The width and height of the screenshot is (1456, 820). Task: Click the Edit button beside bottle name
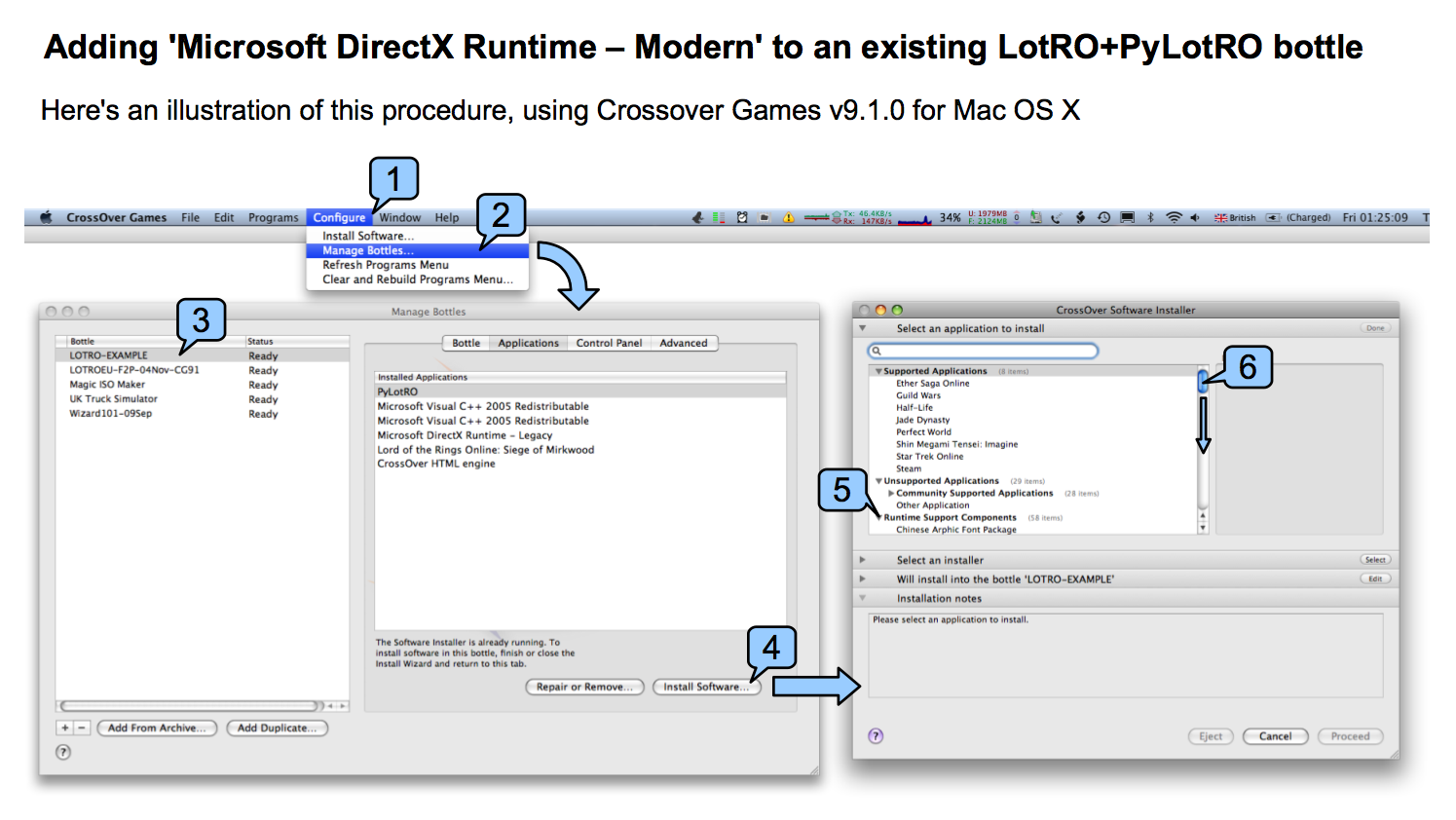pos(1375,578)
